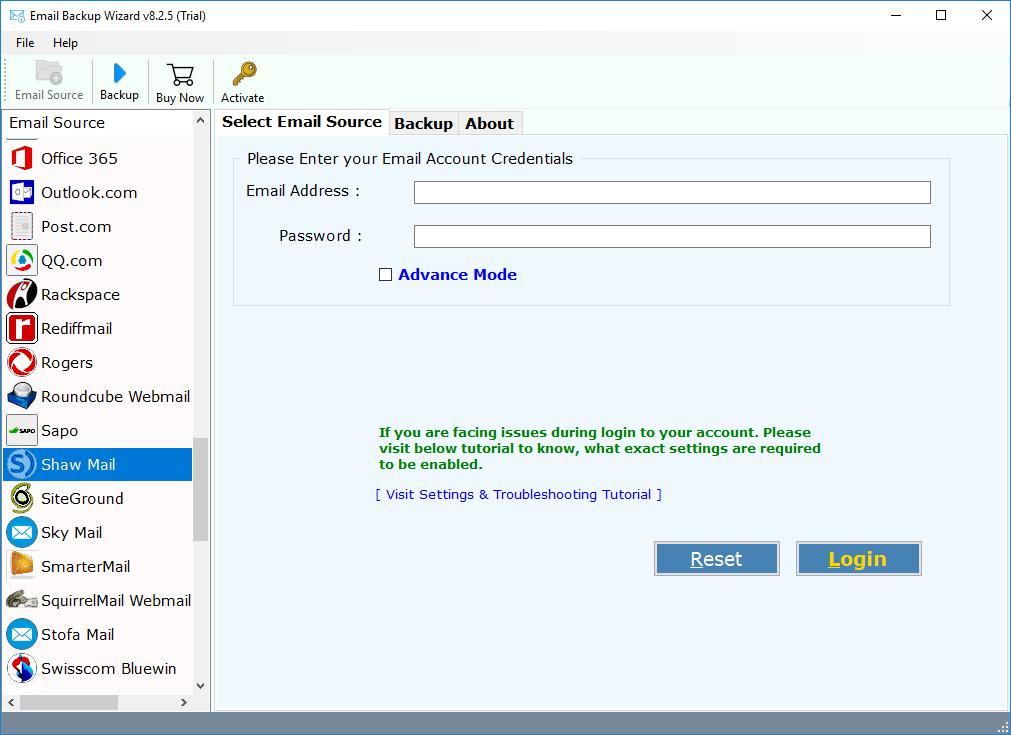Choose the Rediffmail icon

(x=22, y=328)
